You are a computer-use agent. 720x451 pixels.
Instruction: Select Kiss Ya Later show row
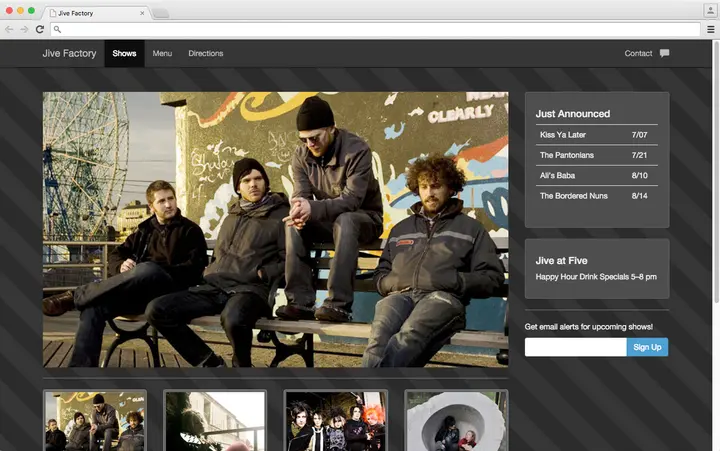596,135
